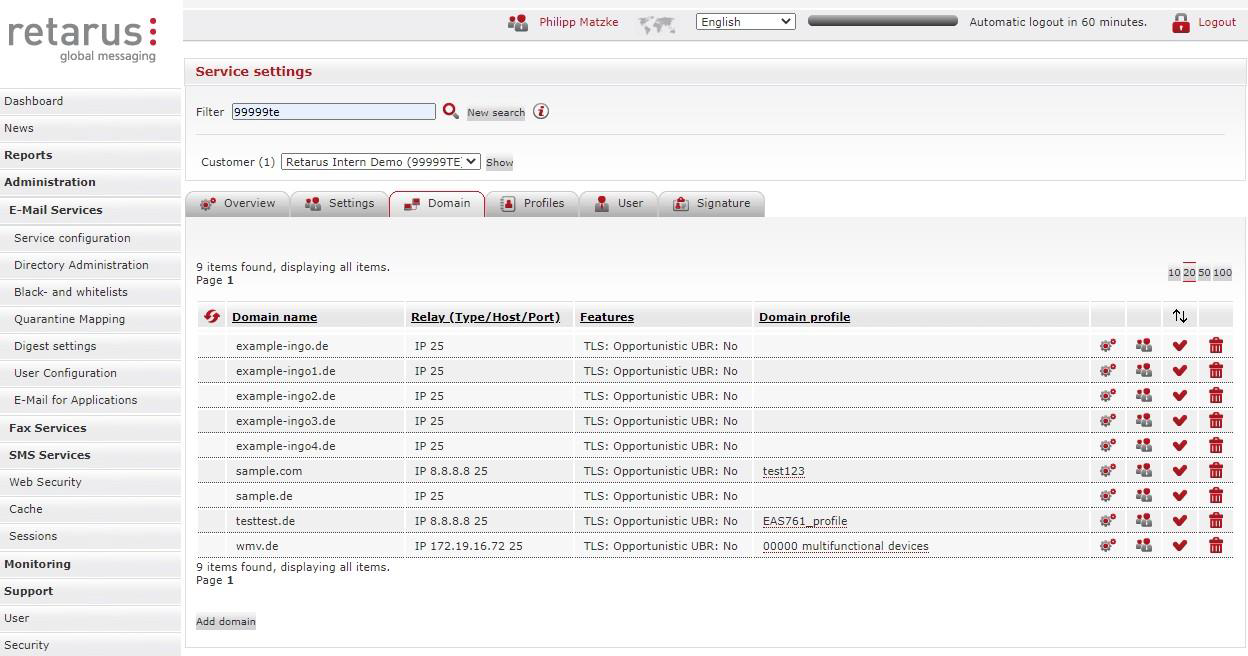
Task: Click the users icon for testtest.de row
Action: (x=1143, y=521)
